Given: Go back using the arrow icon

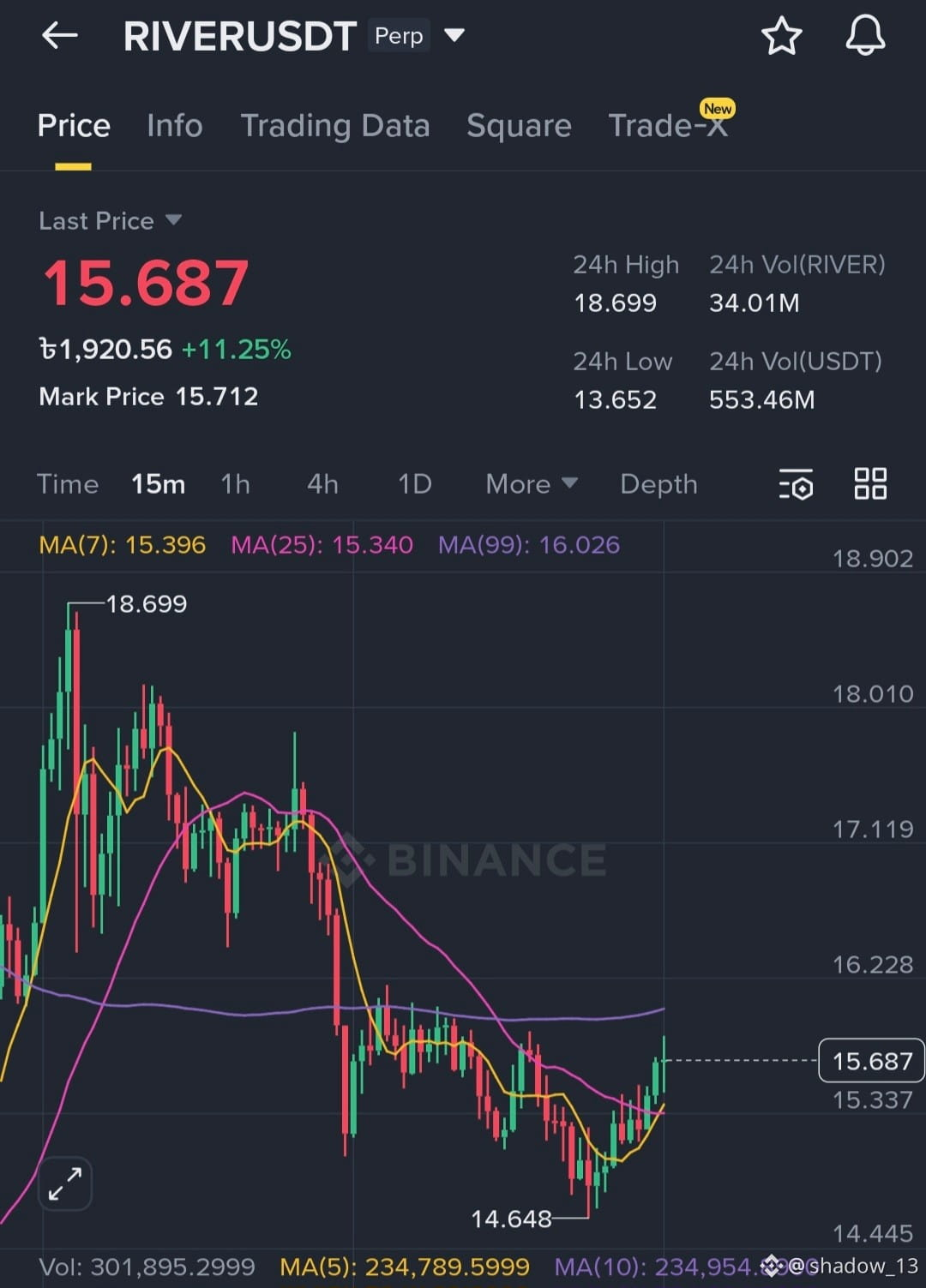Looking at the screenshot, I should click(60, 36).
